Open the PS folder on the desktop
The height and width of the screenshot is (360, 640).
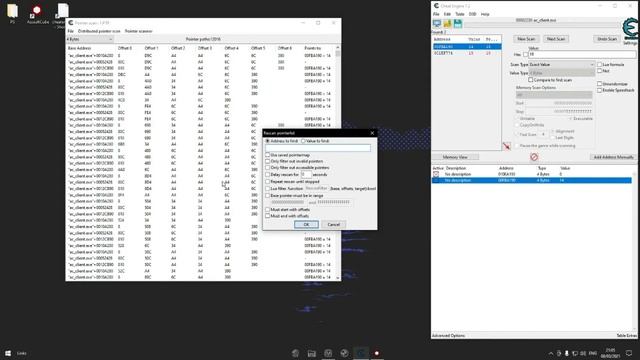tap(13, 13)
